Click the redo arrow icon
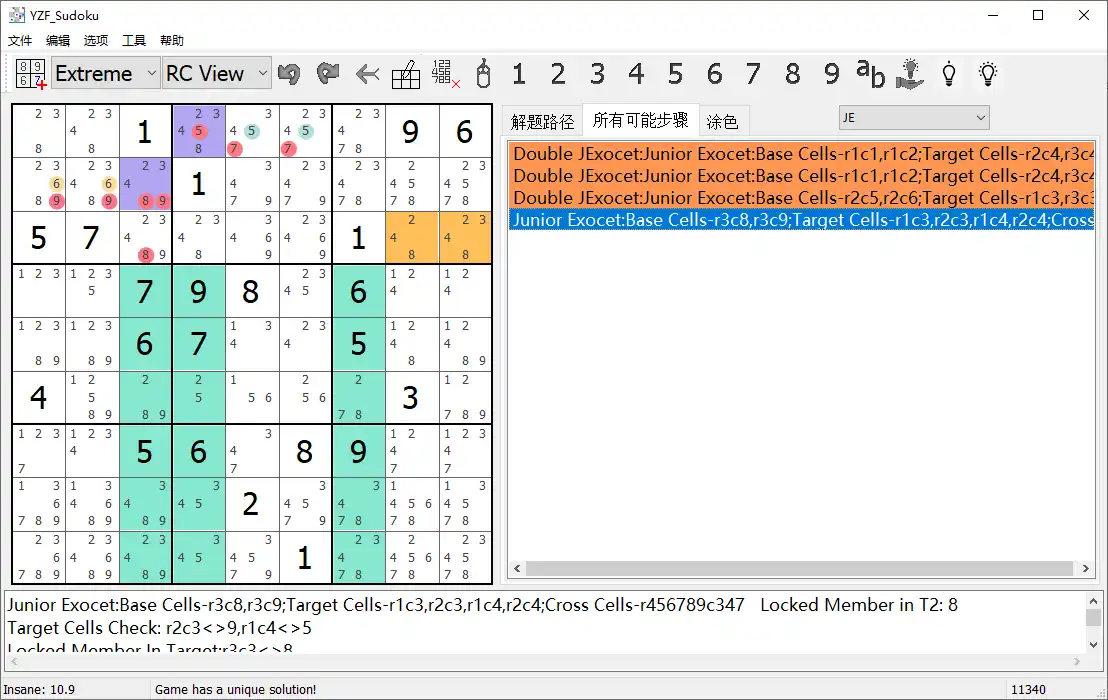The image size is (1108, 700). [x=328, y=74]
